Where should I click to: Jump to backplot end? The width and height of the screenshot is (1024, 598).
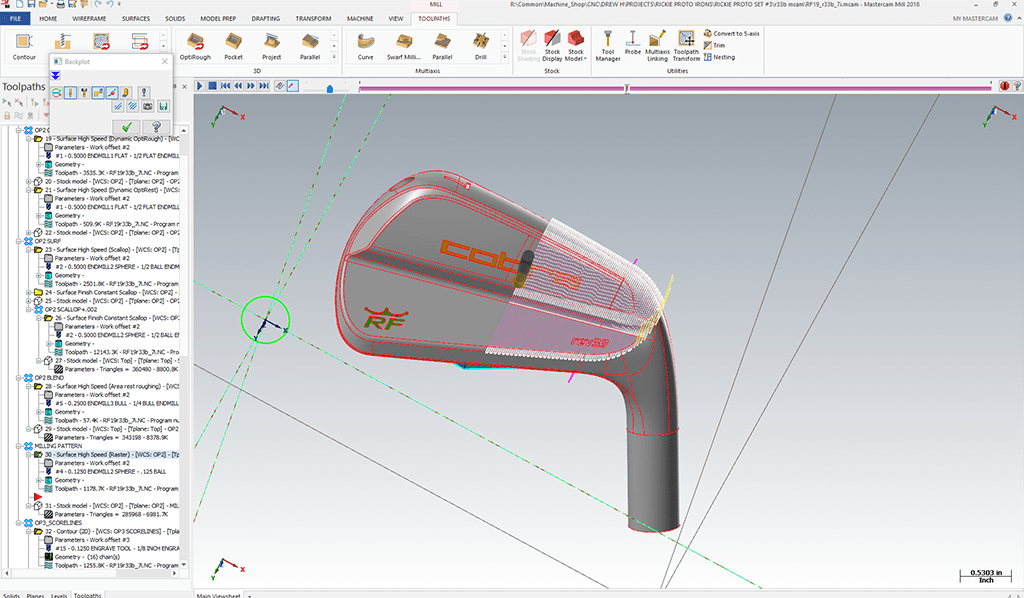pyautogui.click(x=264, y=86)
